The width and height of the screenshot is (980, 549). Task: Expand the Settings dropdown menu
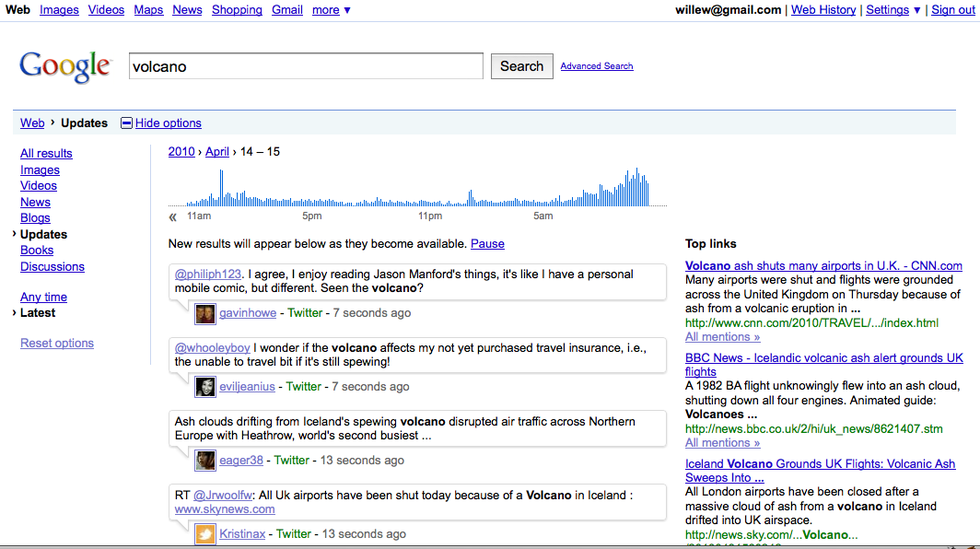click(893, 10)
